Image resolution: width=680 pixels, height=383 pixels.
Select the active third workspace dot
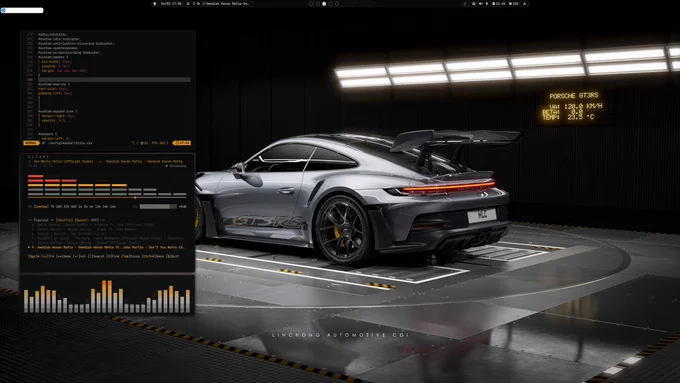[x=324, y=3]
